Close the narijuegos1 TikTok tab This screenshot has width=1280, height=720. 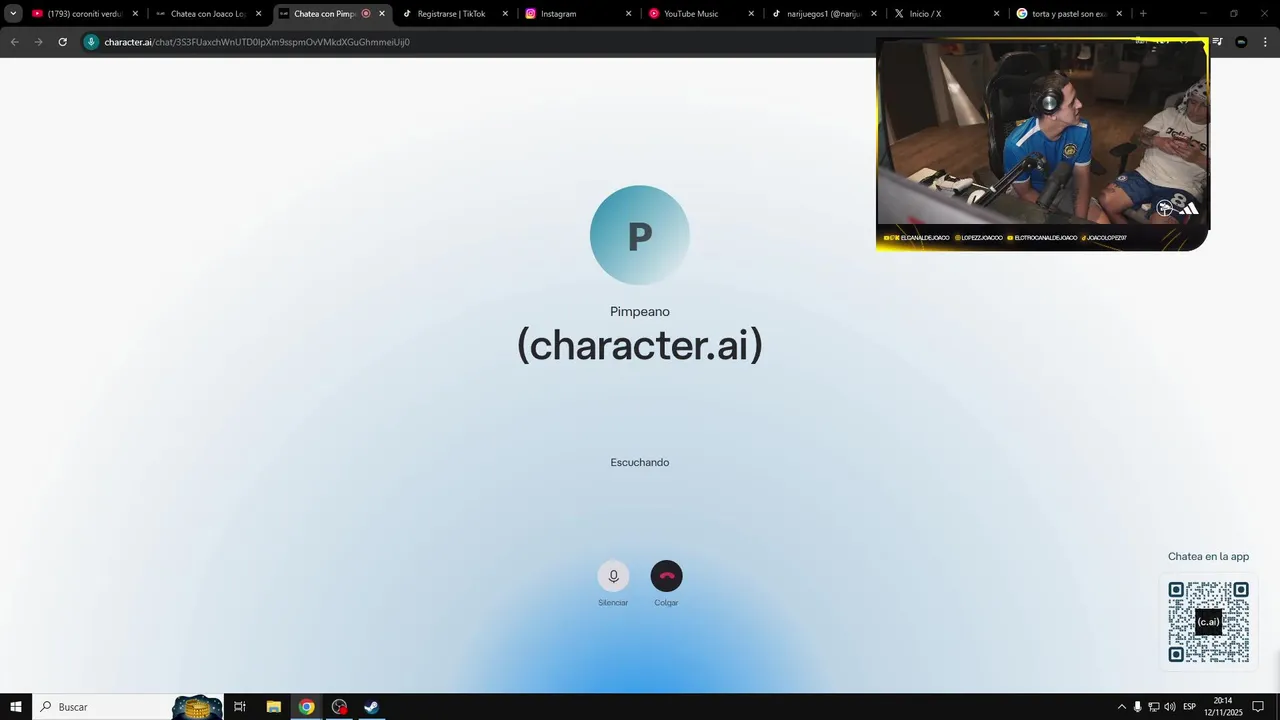point(874,14)
